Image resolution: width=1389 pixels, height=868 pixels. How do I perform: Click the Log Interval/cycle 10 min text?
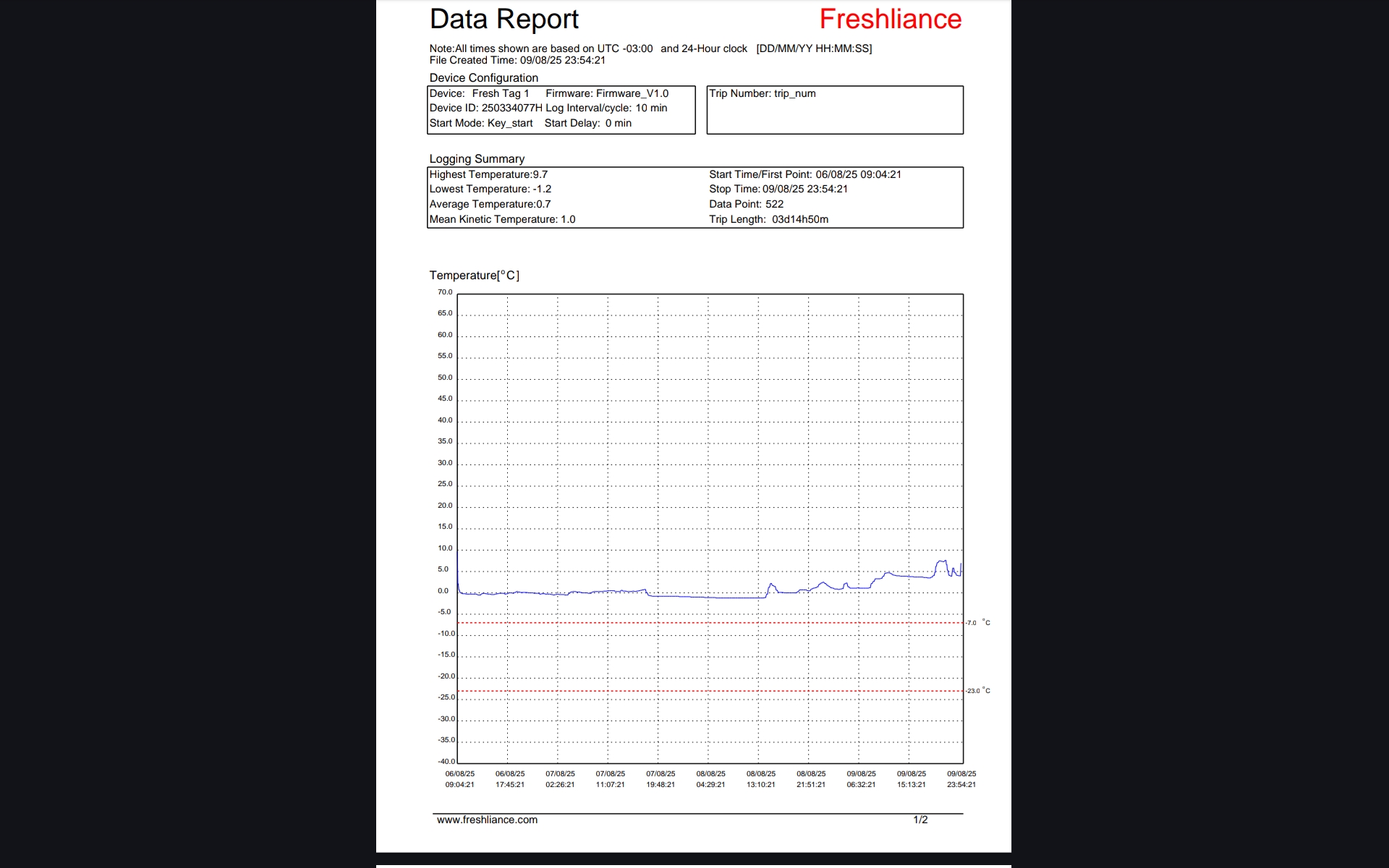(x=606, y=108)
